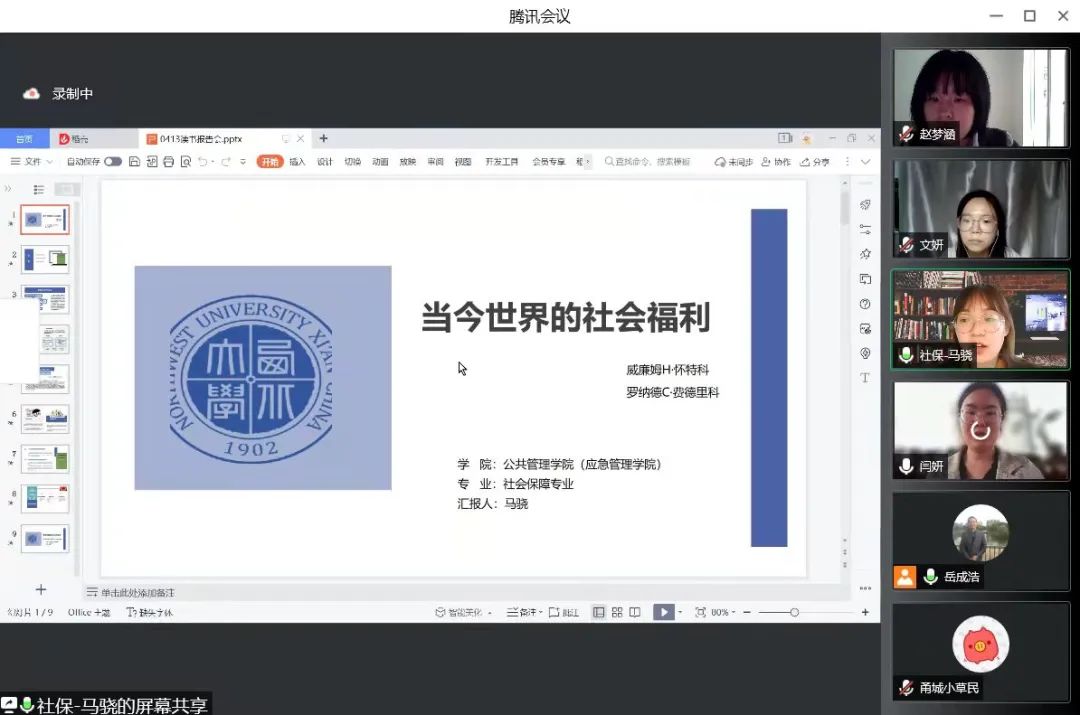Switch to slide sorter grid view
Image resolution: width=1080 pixels, height=715 pixels.
pos(617,612)
